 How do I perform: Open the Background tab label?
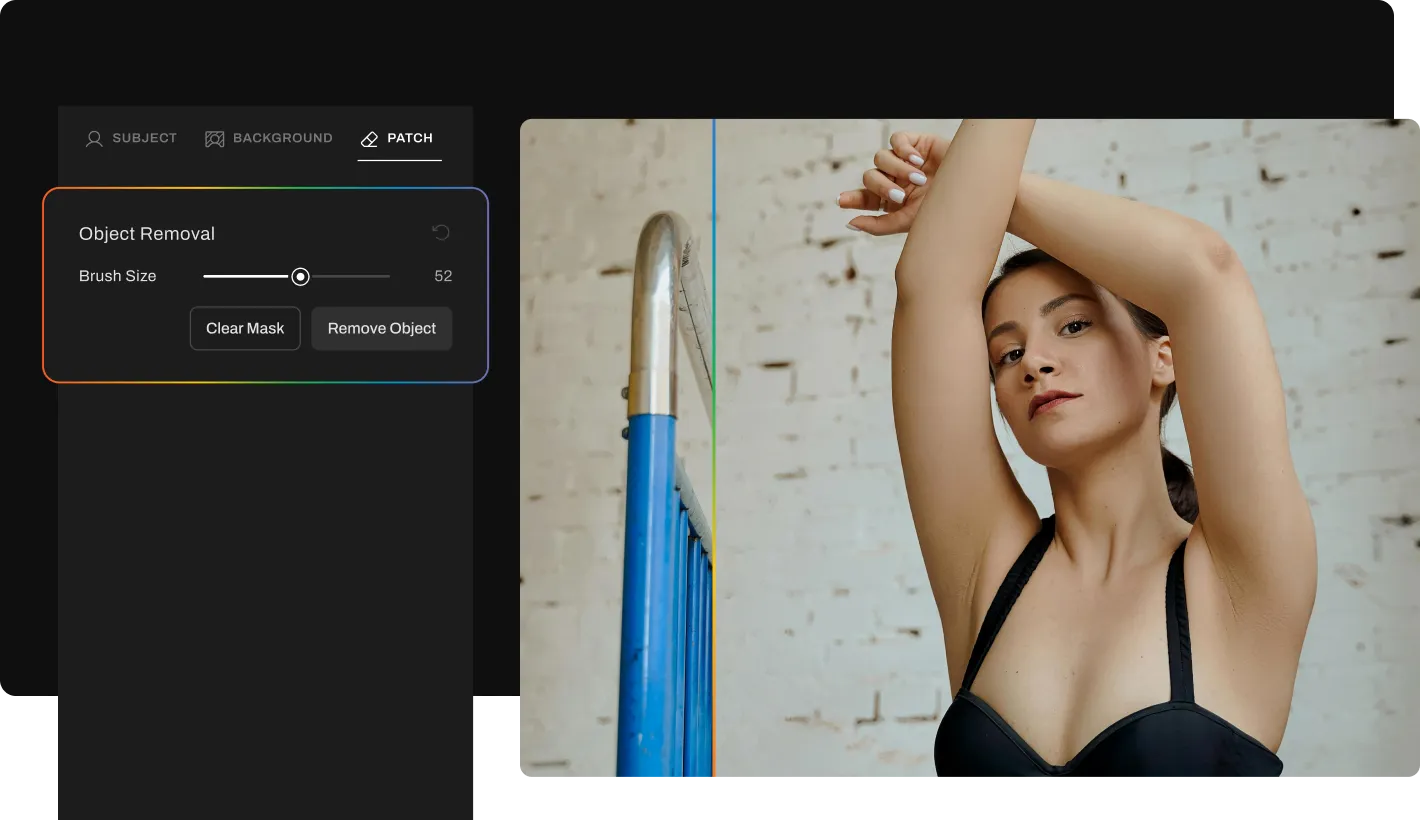point(282,138)
